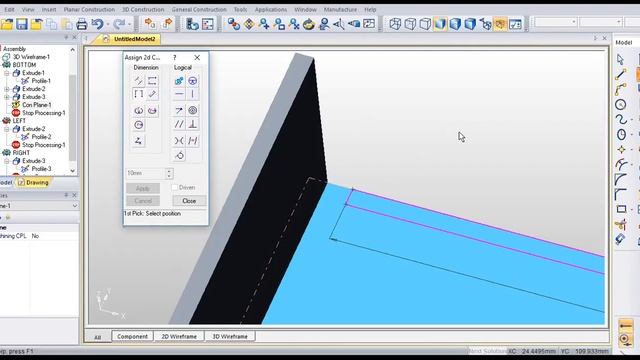Click the tangent constraint icon
Viewport: 640px width, 360px height.
point(179,155)
